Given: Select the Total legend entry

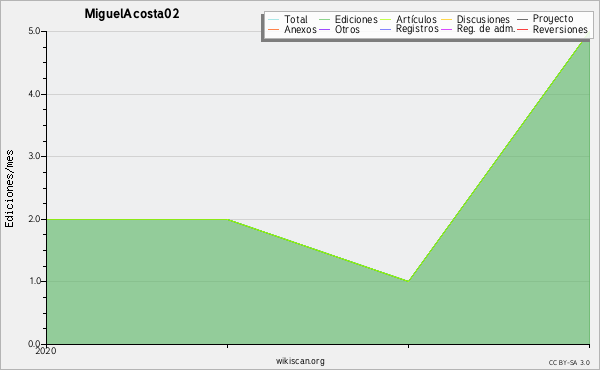Looking at the screenshot, I should (288, 19).
